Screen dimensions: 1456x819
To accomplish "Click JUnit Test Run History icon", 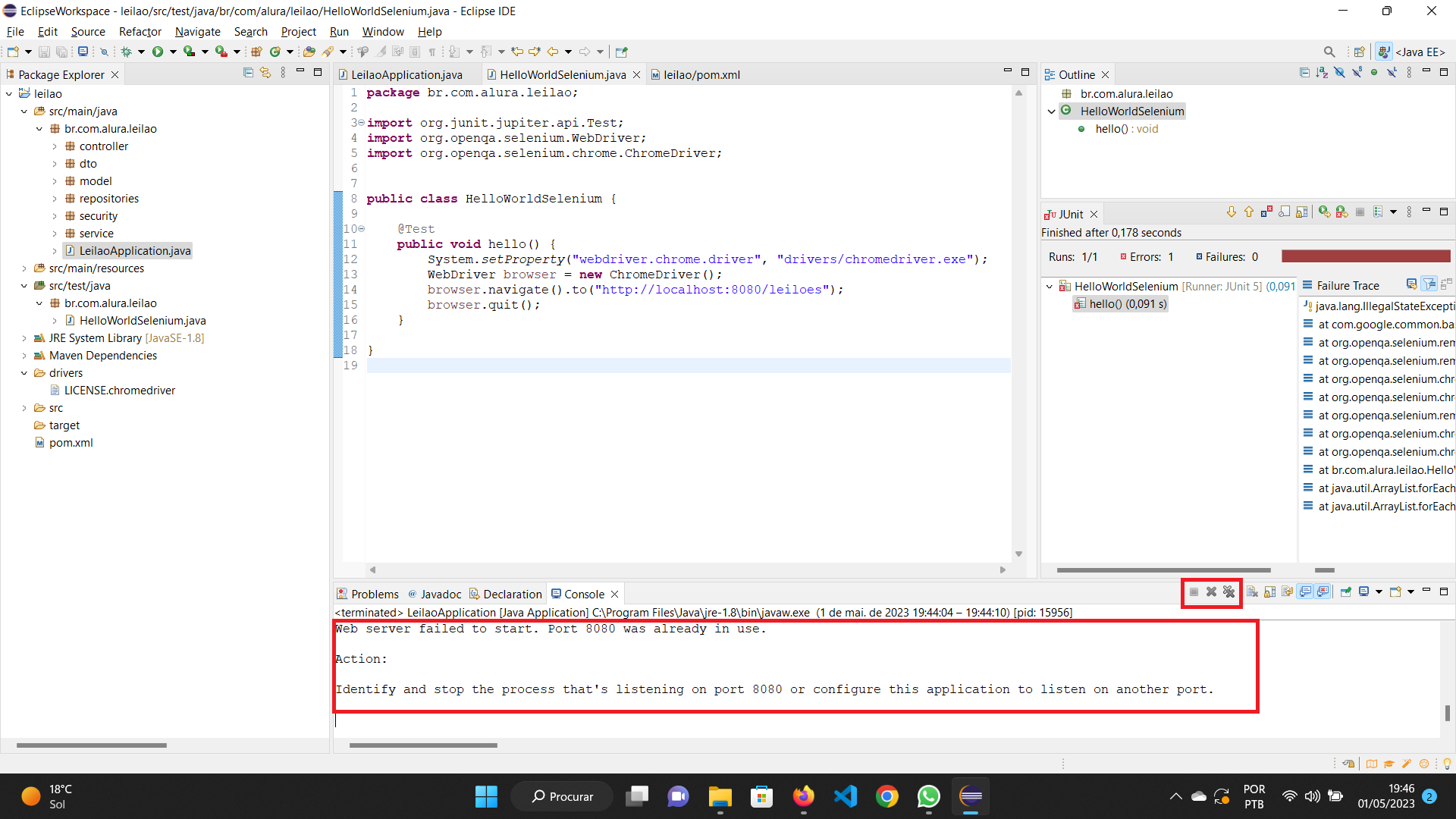I will (1378, 212).
